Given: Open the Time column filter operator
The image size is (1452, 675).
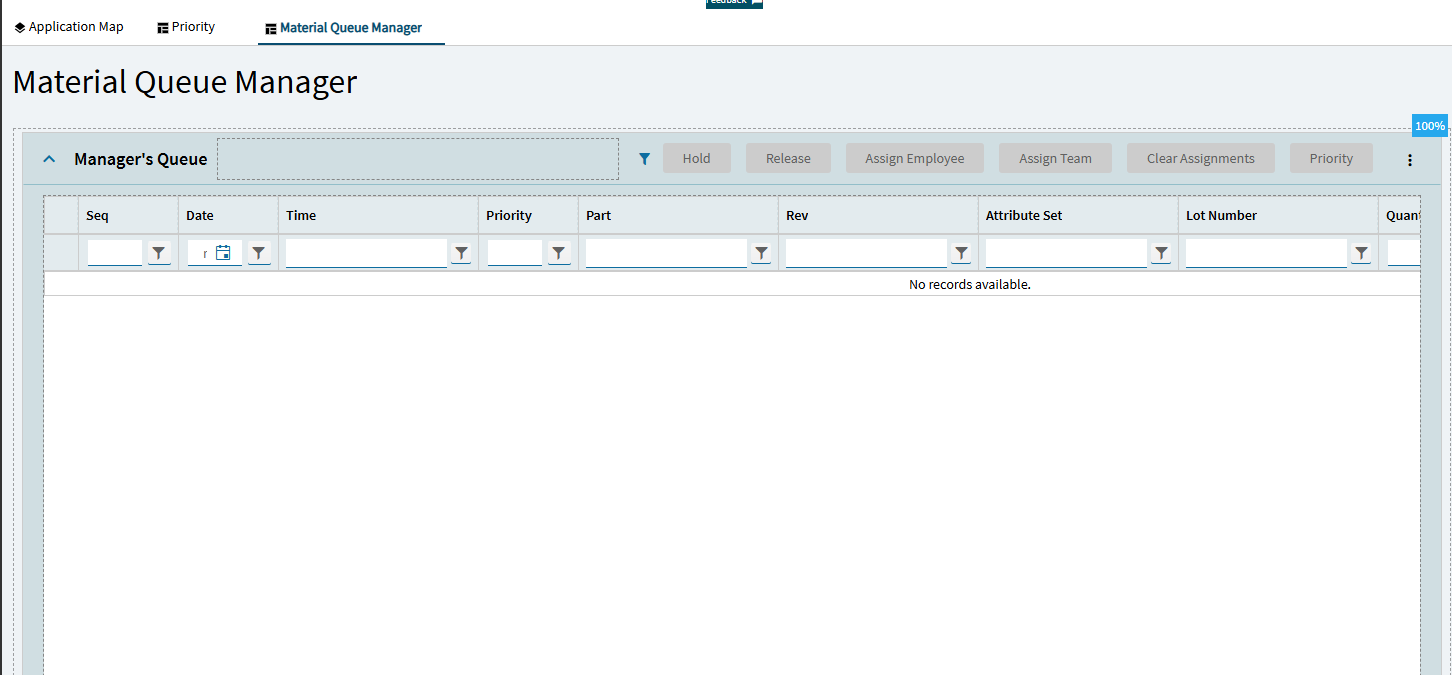Looking at the screenshot, I should coord(461,253).
